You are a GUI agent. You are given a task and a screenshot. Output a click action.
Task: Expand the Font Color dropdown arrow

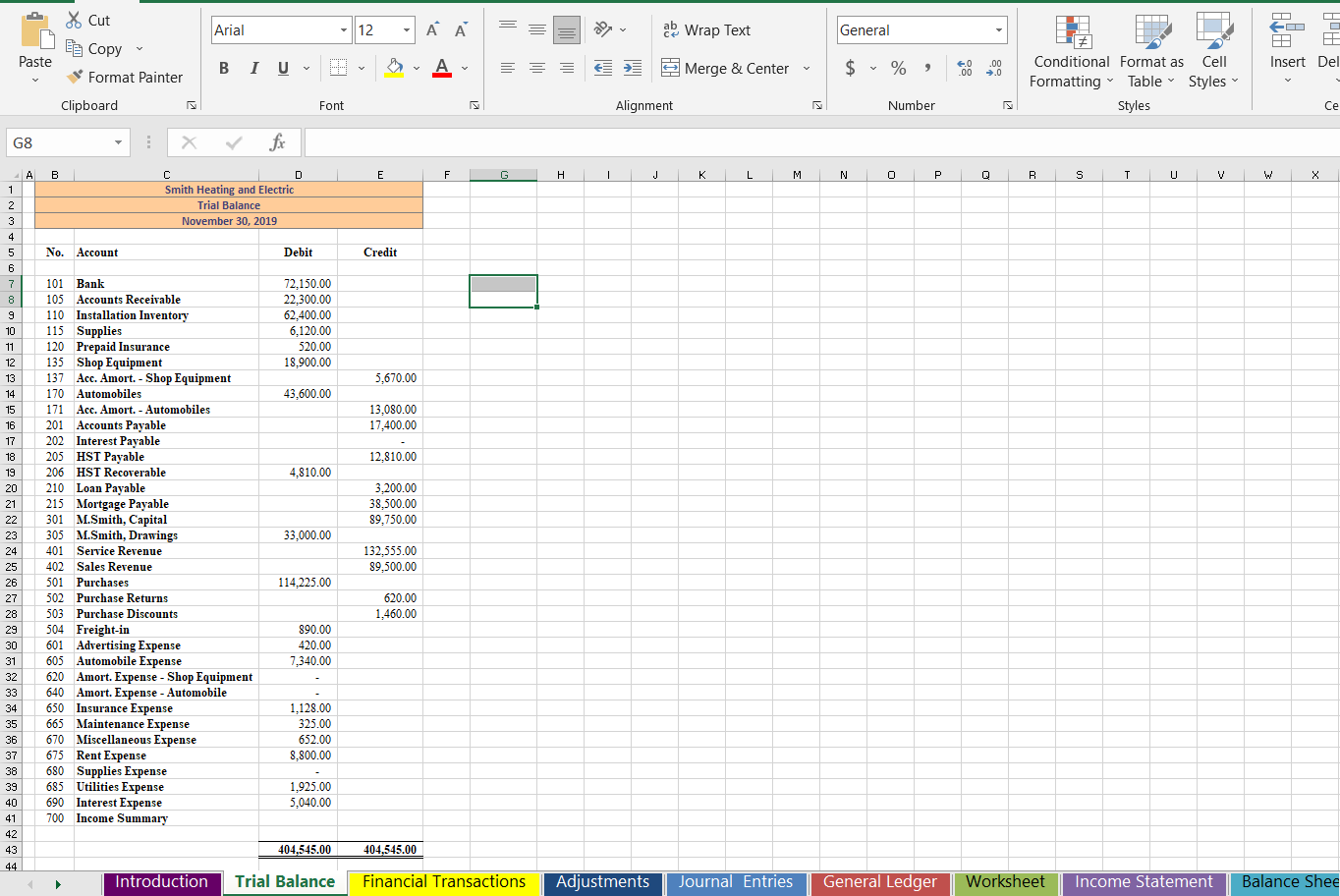pos(465,68)
